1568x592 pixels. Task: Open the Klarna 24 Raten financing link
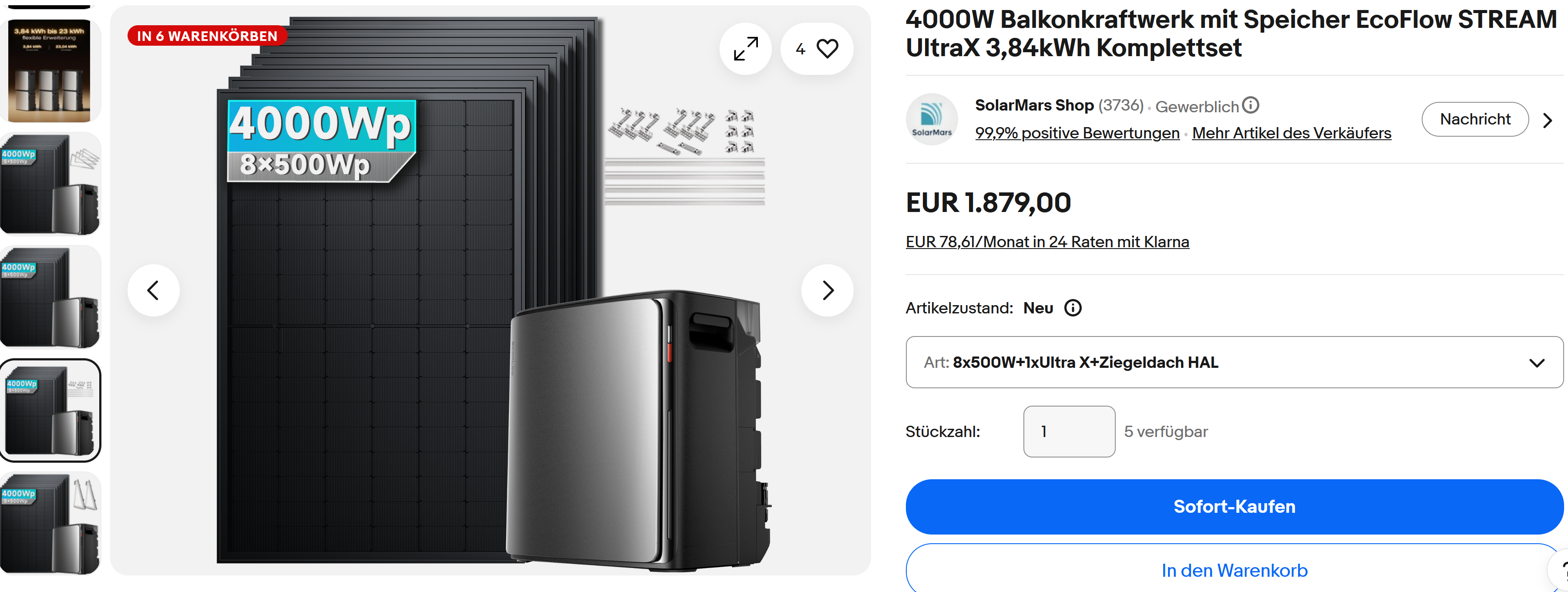tap(1047, 242)
